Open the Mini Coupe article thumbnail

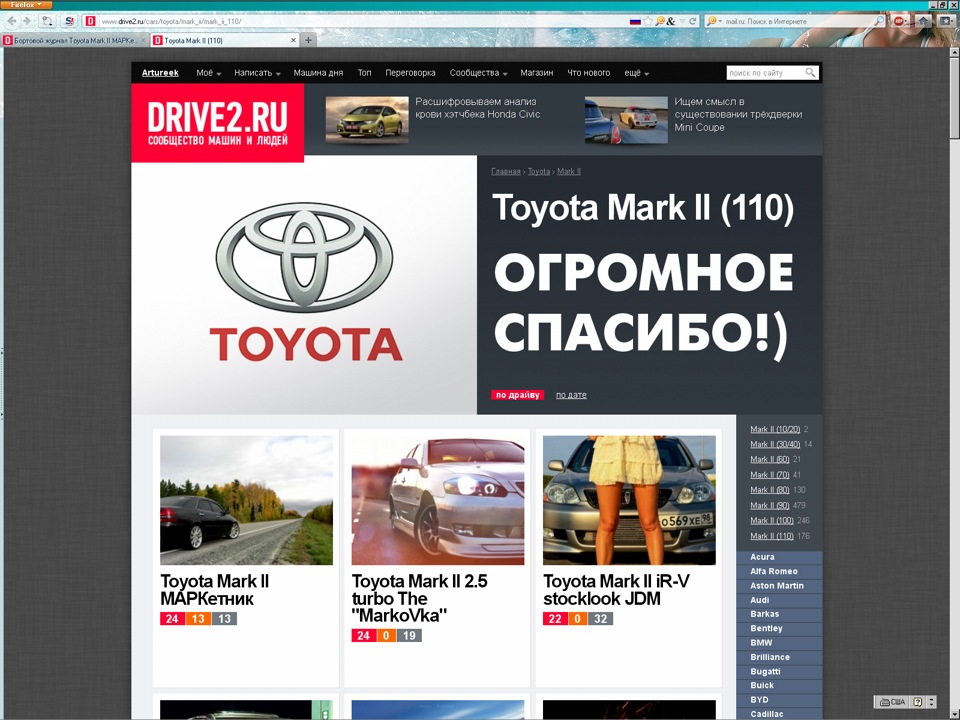(x=626, y=119)
